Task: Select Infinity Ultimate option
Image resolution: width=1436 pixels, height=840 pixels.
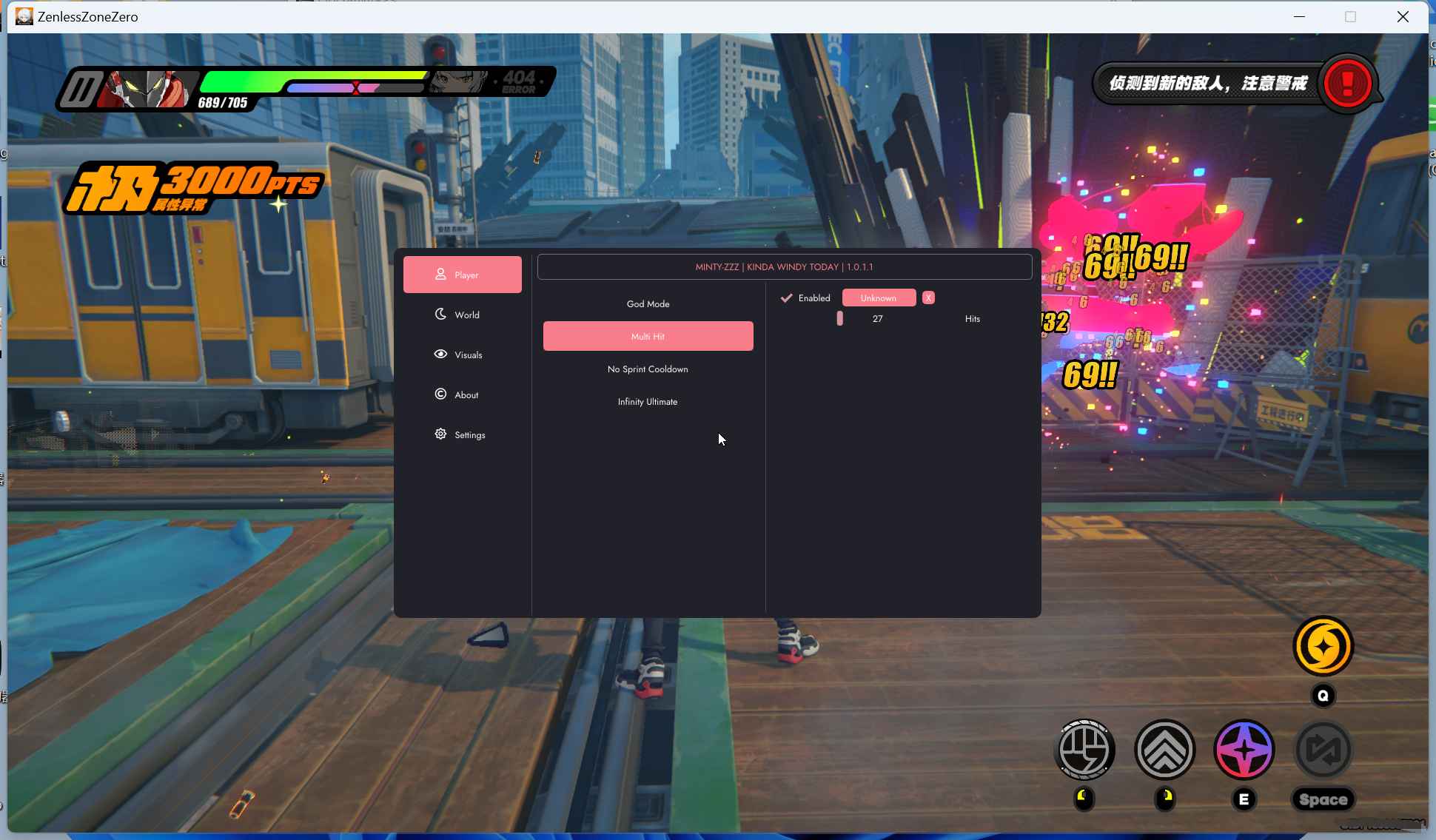Action: 647,401
